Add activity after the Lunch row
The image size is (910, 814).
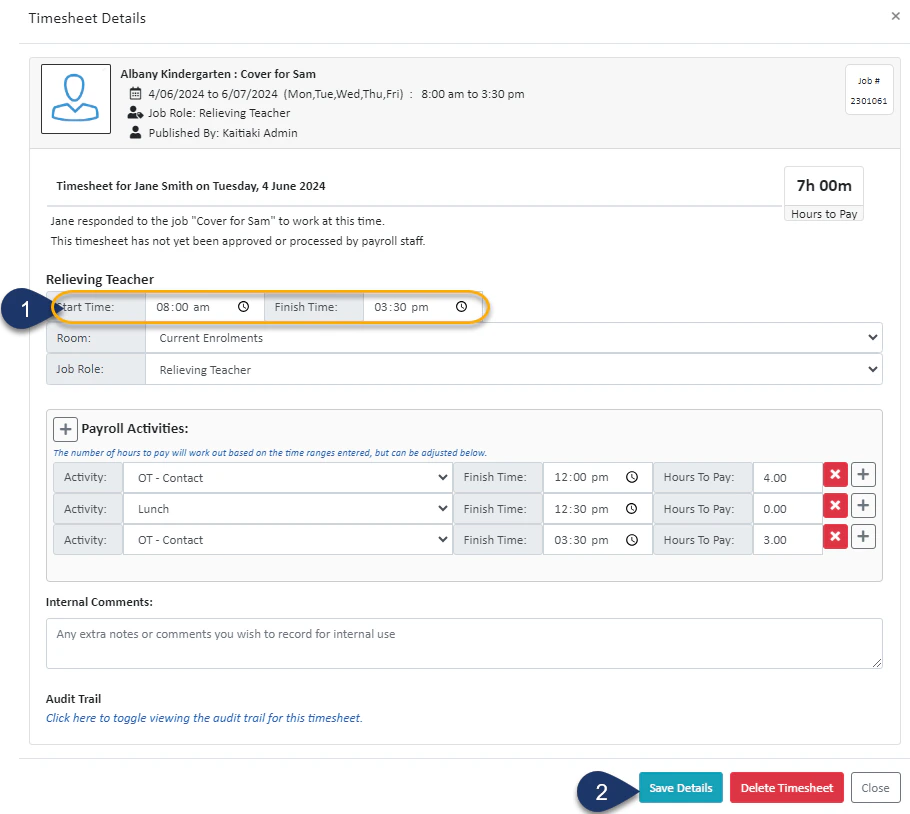coord(863,506)
